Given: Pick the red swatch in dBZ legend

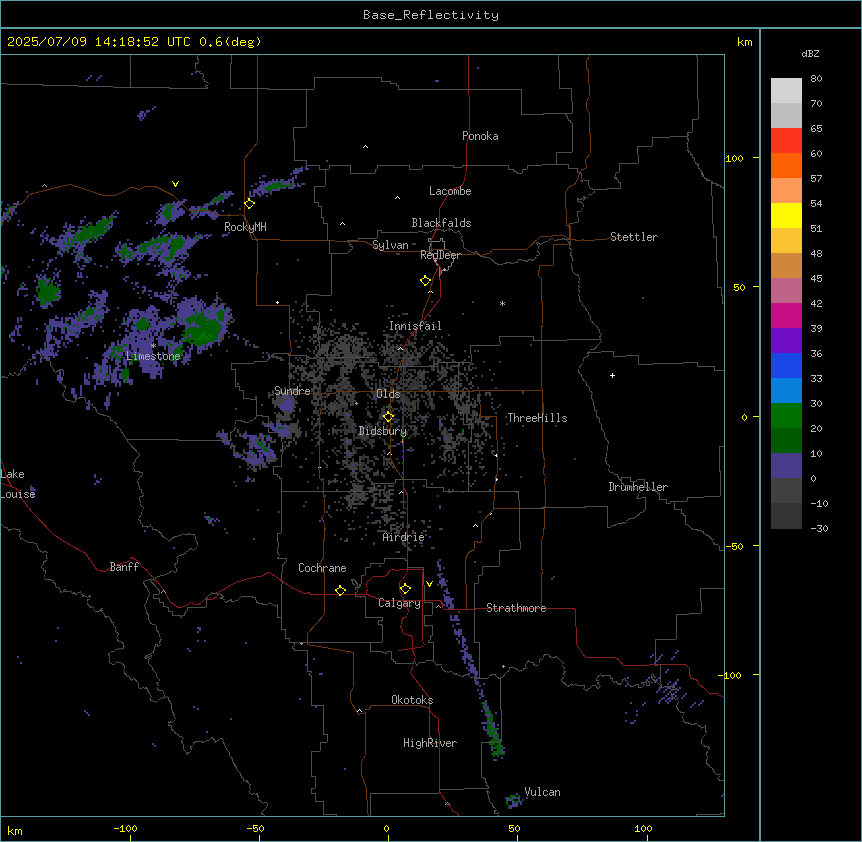Looking at the screenshot, I should tap(786, 141).
